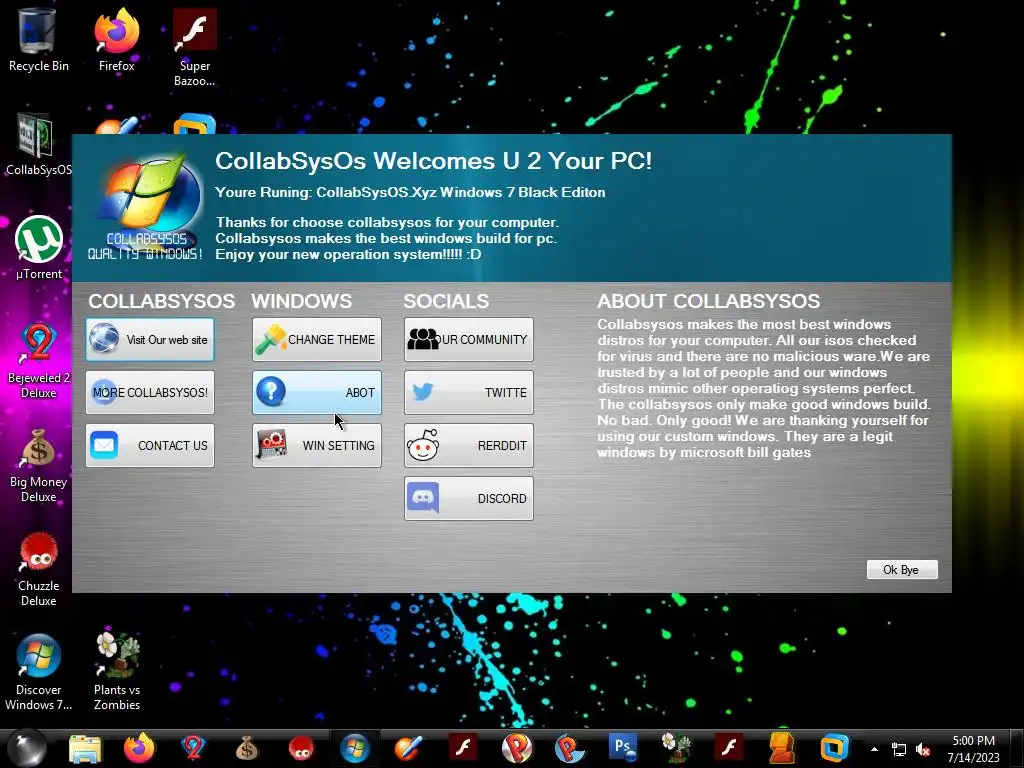
Task: Click the red Chuzzle taskbar icon
Action: click(x=301, y=748)
